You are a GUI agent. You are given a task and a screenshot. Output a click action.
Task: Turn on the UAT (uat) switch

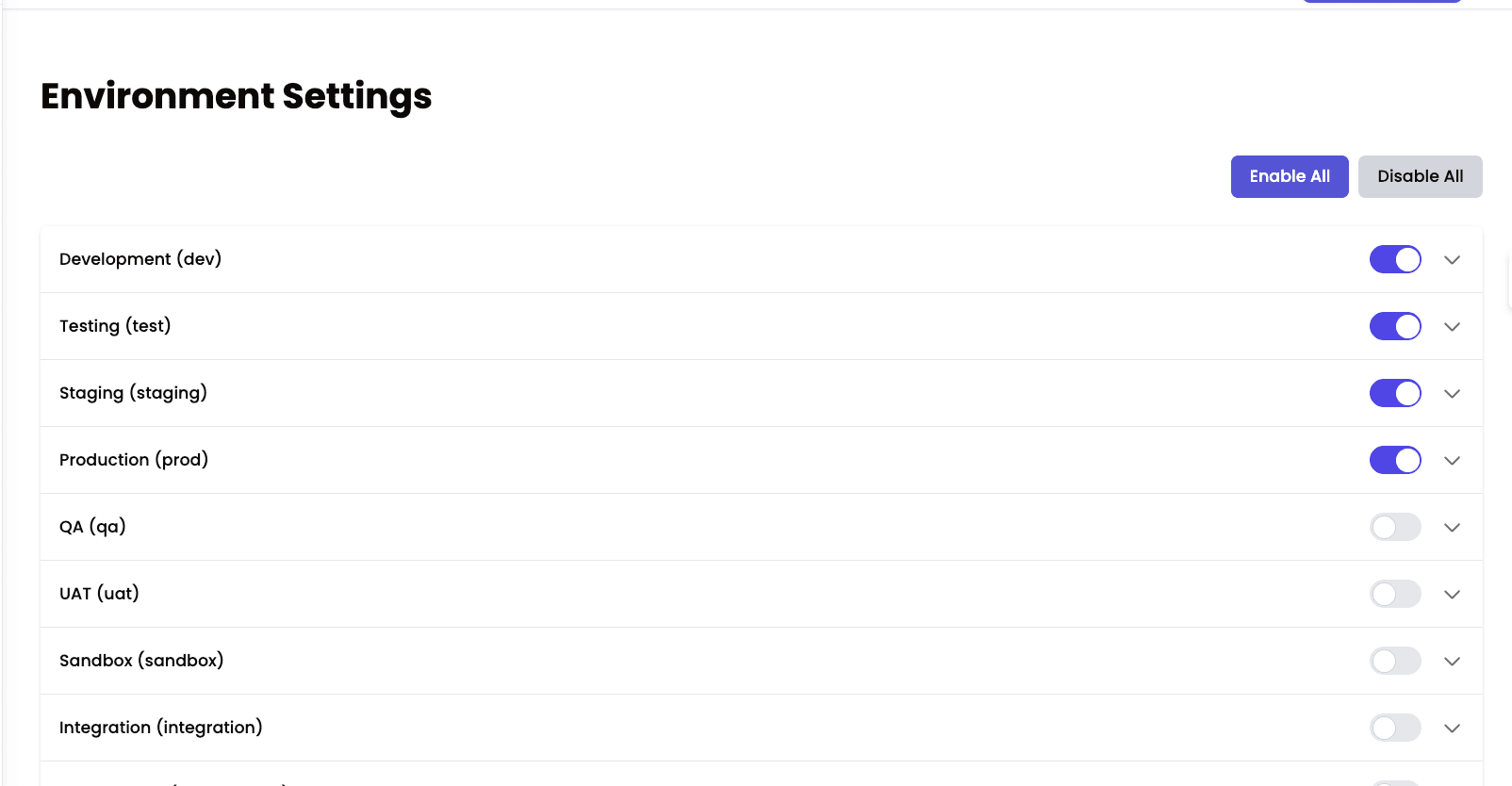(1395, 594)
